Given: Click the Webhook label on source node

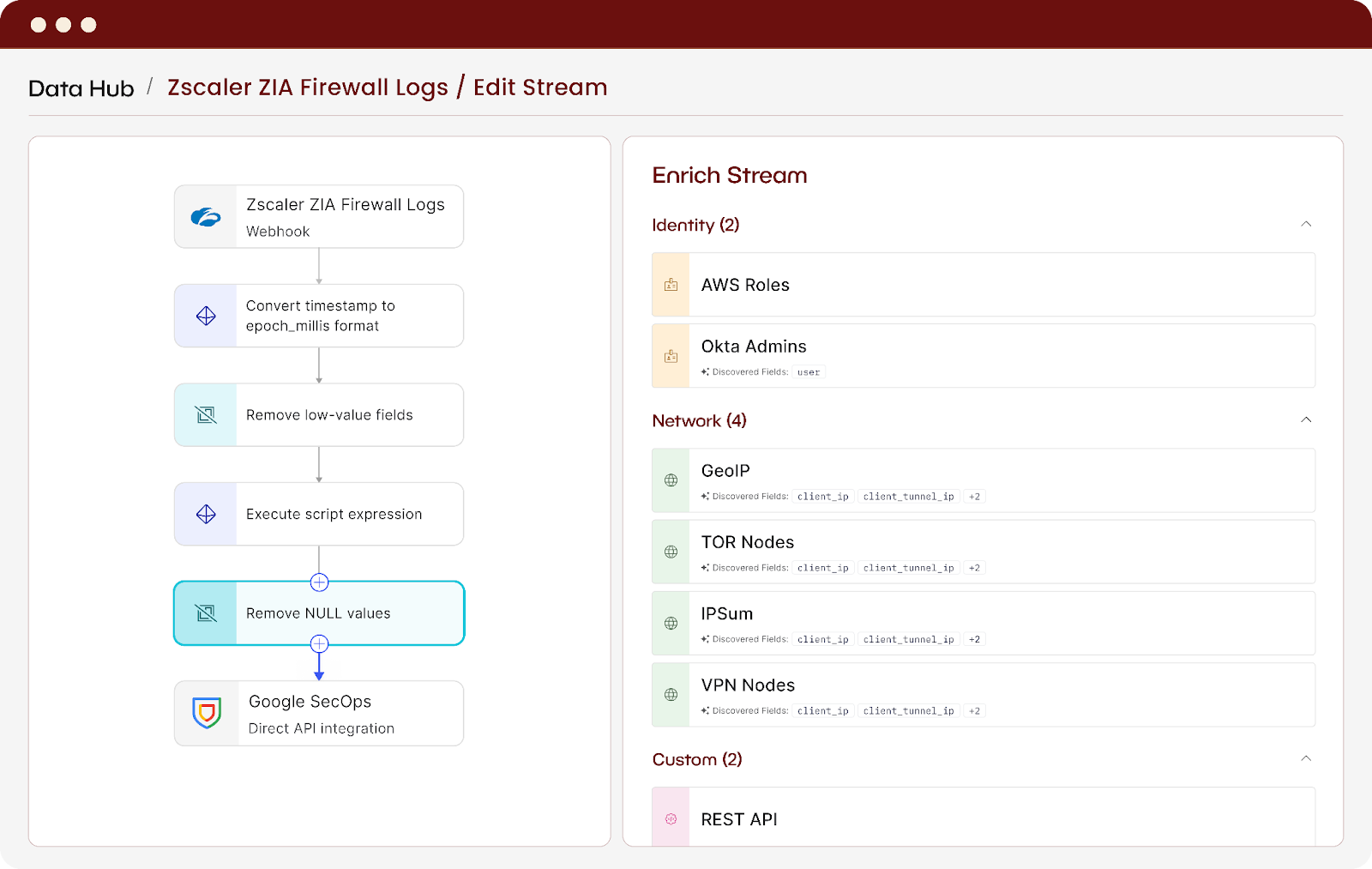Looking at the screenshot, I should pos(278,232).
